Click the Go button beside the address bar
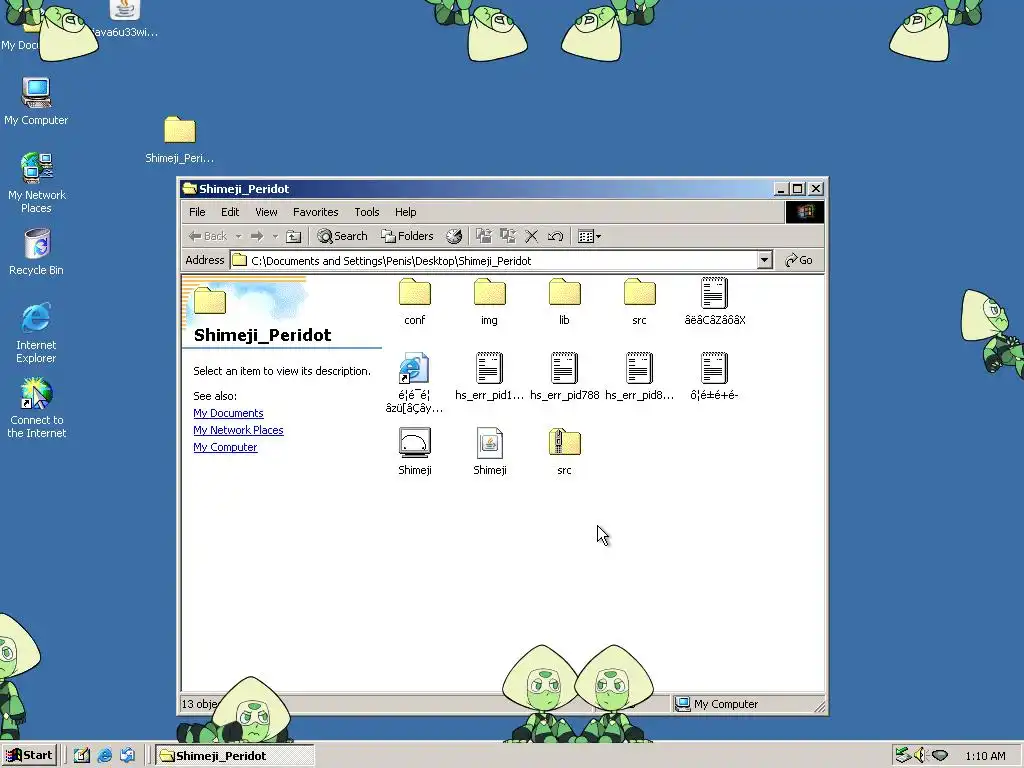 click(x=799, y=260)
